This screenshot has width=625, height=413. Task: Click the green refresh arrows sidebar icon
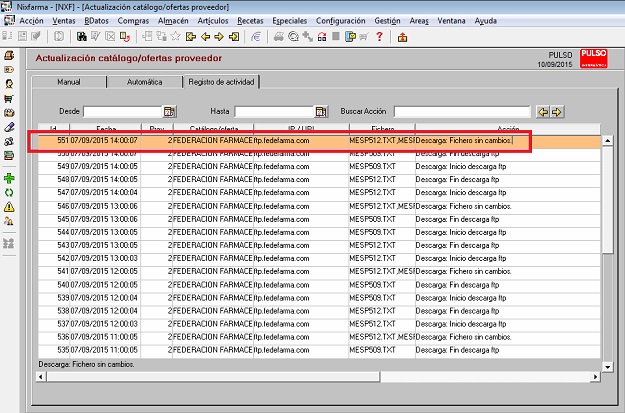pos(9,193)
